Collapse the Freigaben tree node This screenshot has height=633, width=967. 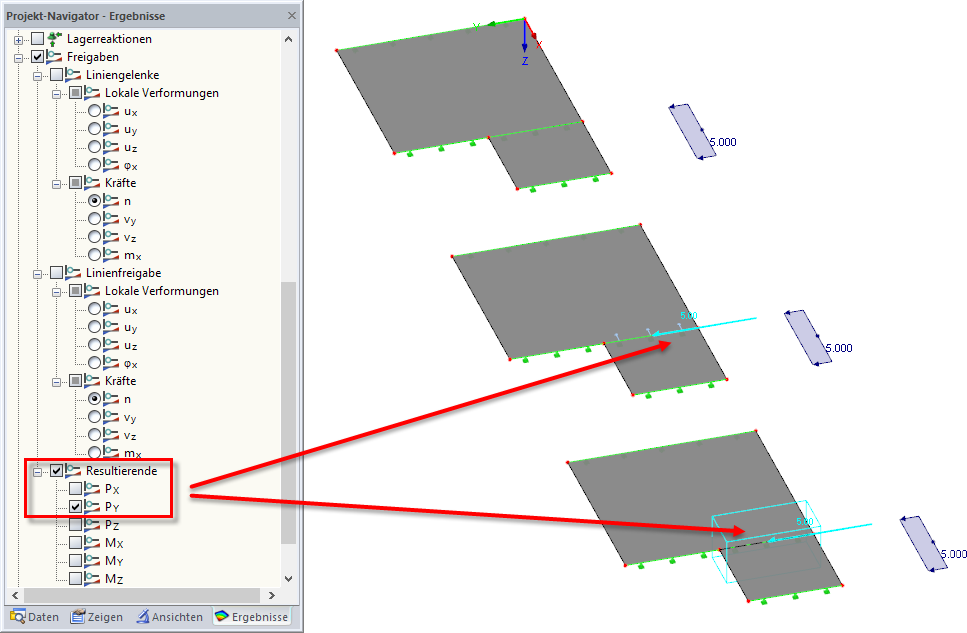19,58
